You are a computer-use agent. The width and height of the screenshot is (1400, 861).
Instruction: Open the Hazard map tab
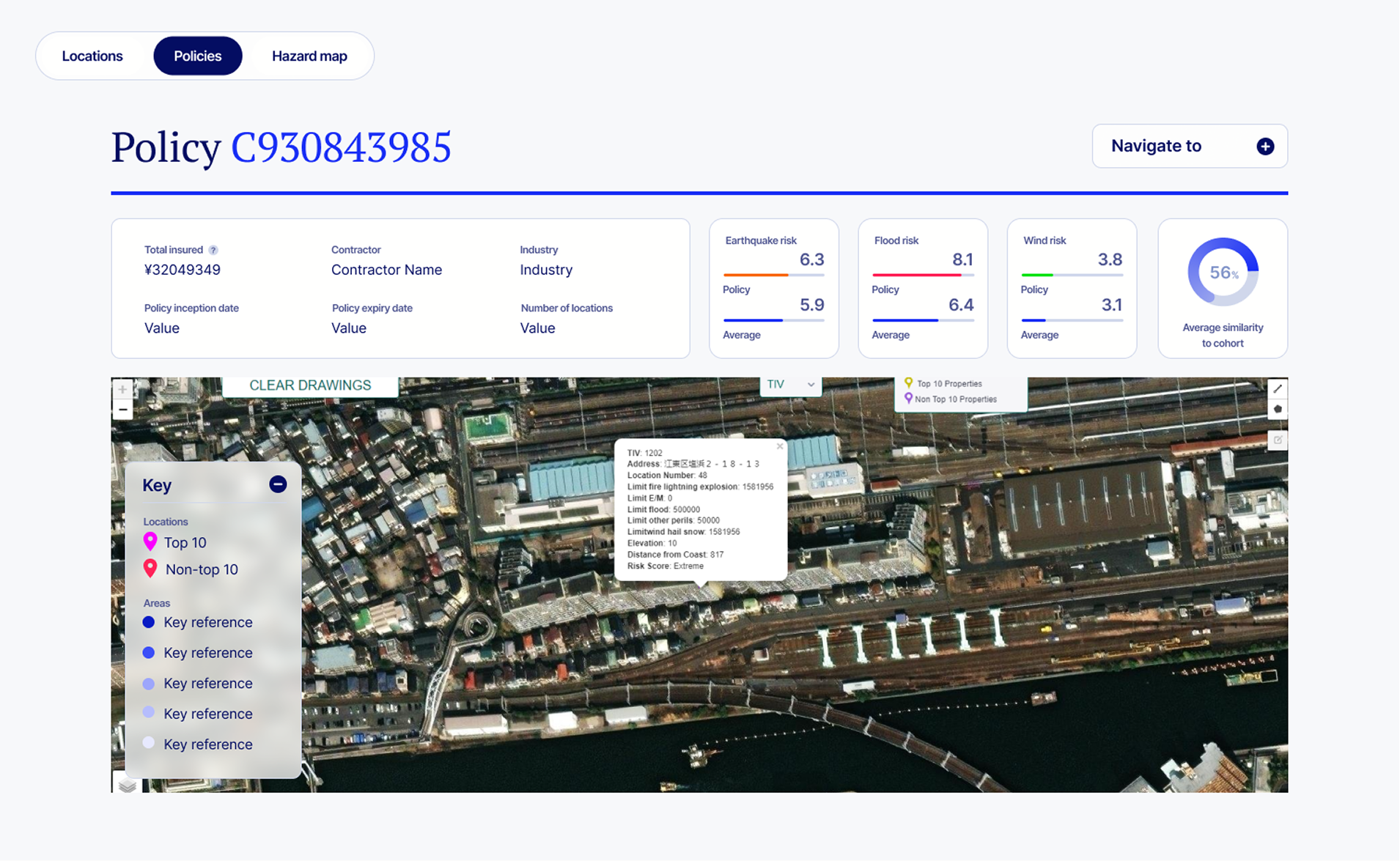309,56
